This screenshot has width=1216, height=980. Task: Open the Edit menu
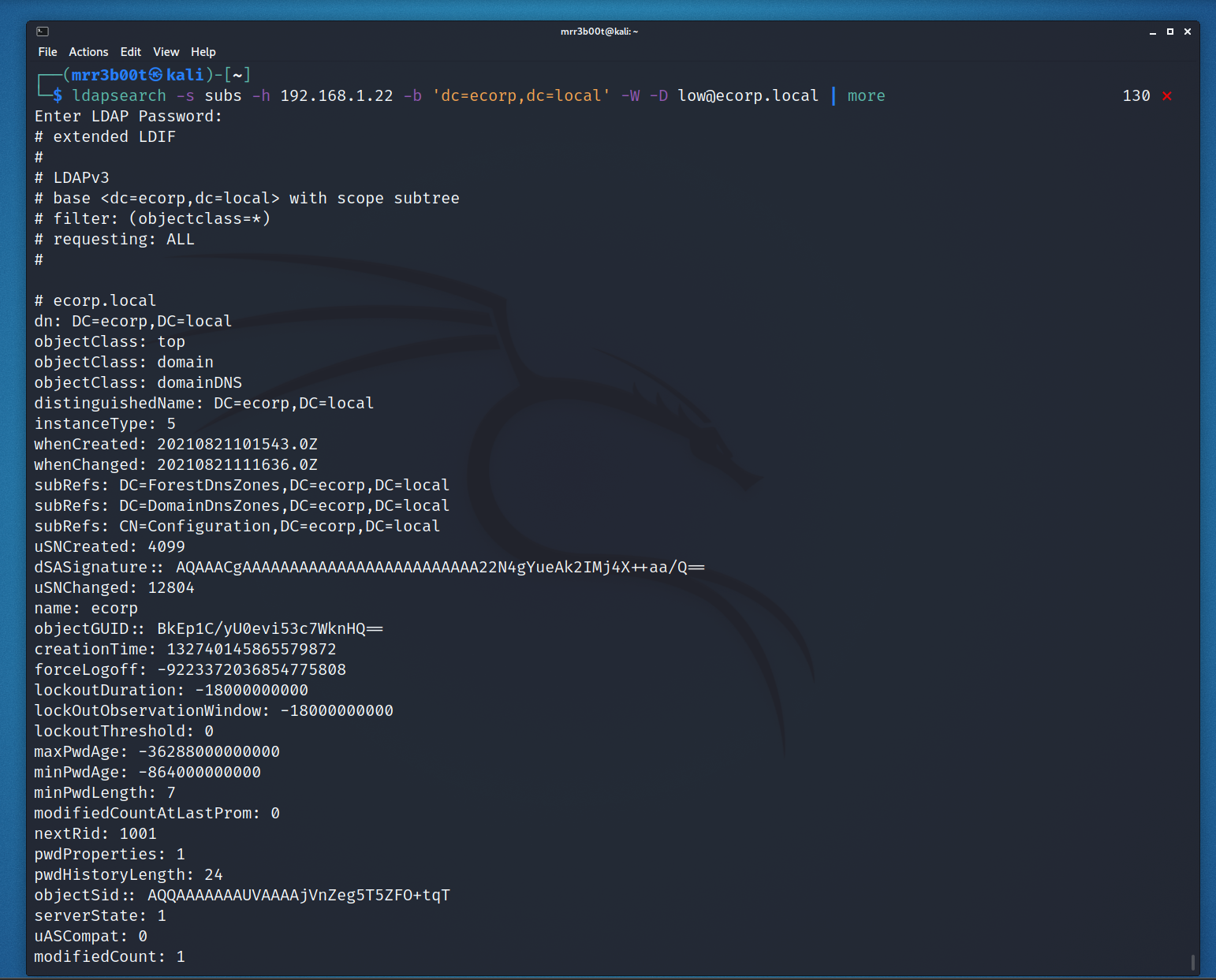click(x=131, y=52)
